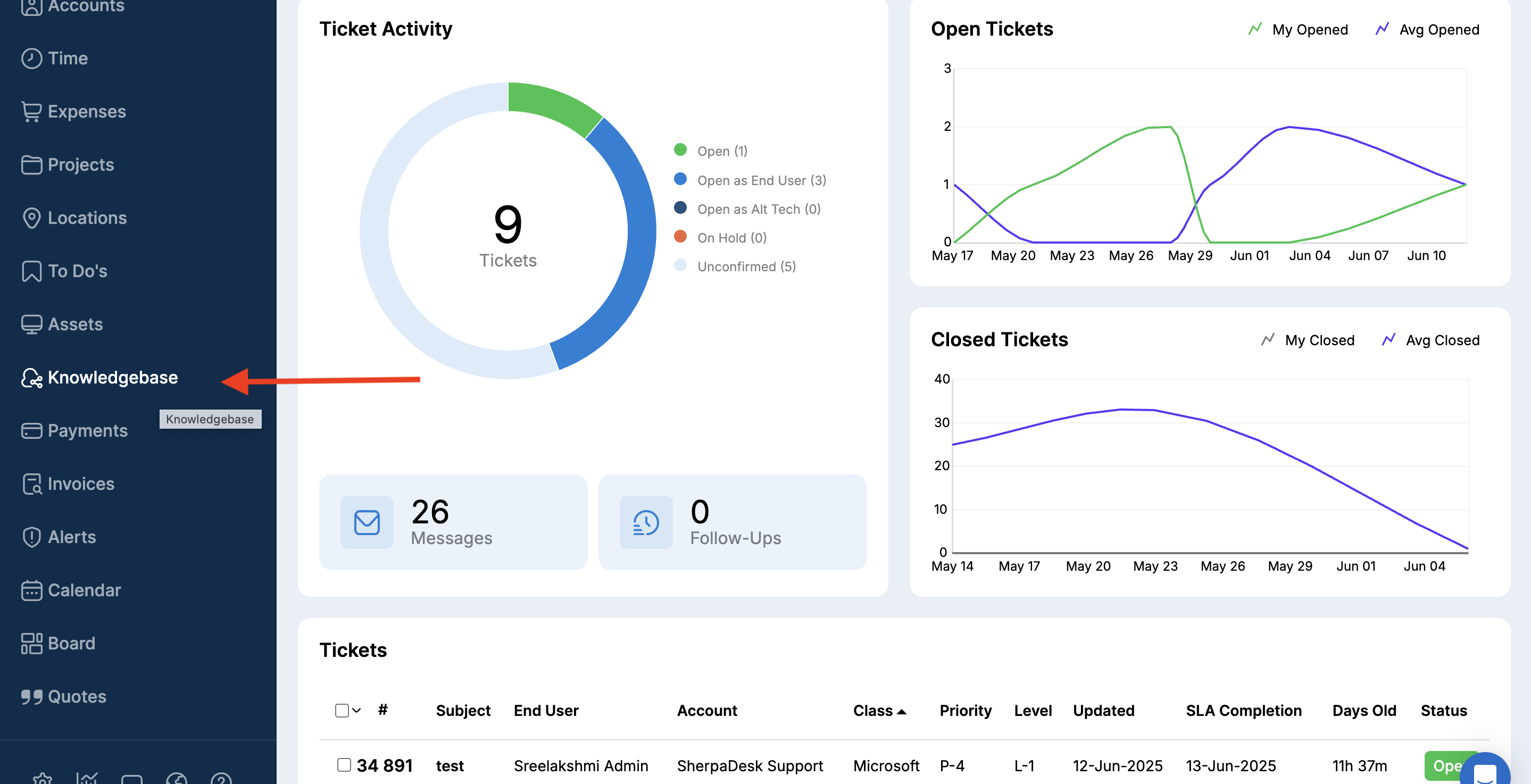Viewport: 1531px width, 784px height.
Task: Expand the bulk selection dropdown chevron
Action: coord(356,710)
